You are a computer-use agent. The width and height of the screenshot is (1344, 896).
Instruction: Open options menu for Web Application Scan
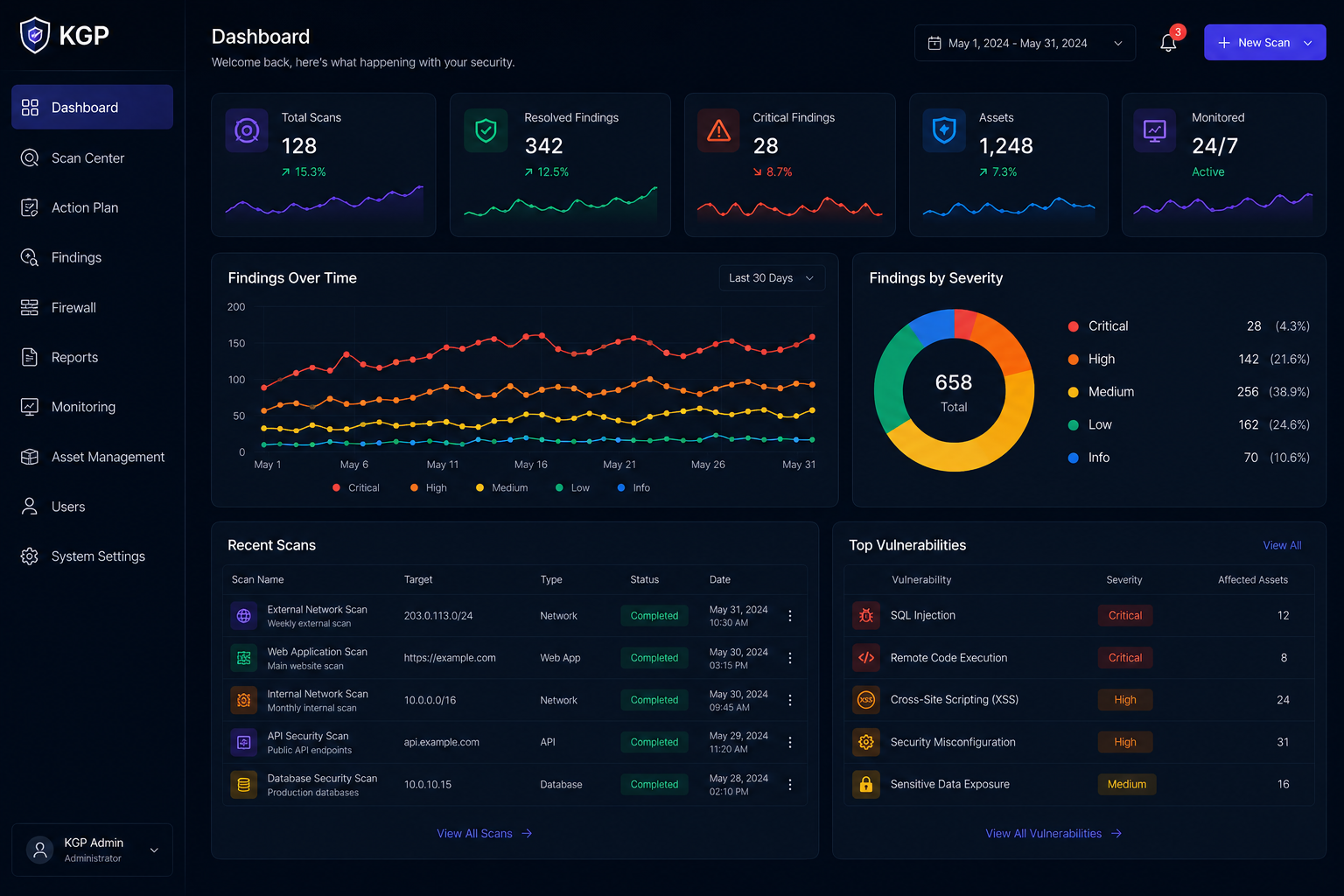[x=790, y=658]
